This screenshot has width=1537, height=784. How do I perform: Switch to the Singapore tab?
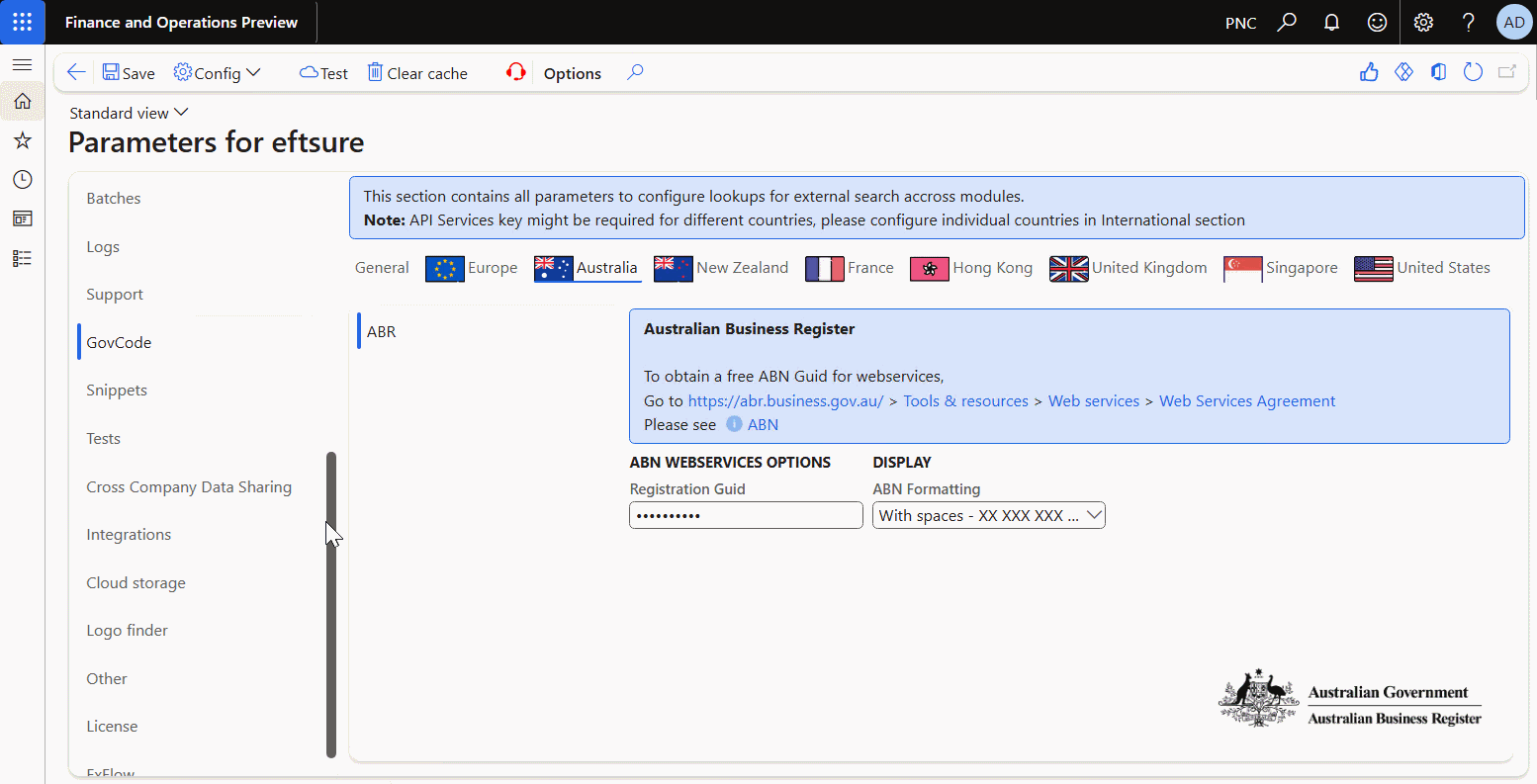click(1281, 268)
